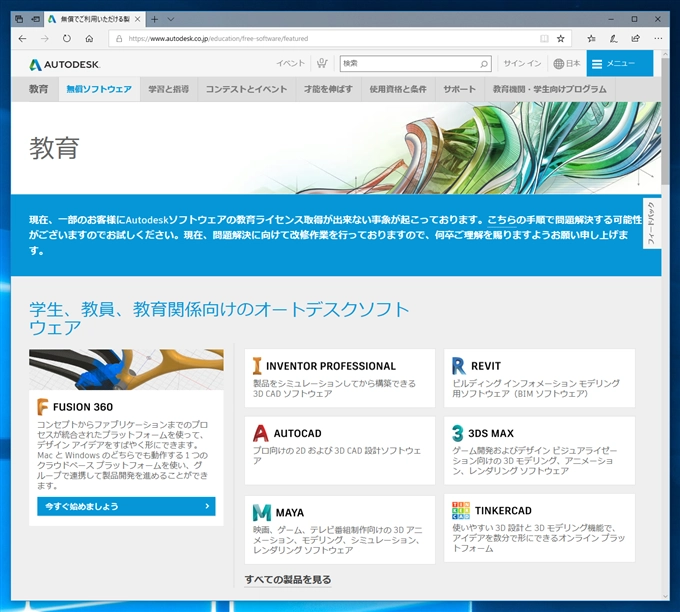Open the browser home page icon

click(x=89, y=39)
